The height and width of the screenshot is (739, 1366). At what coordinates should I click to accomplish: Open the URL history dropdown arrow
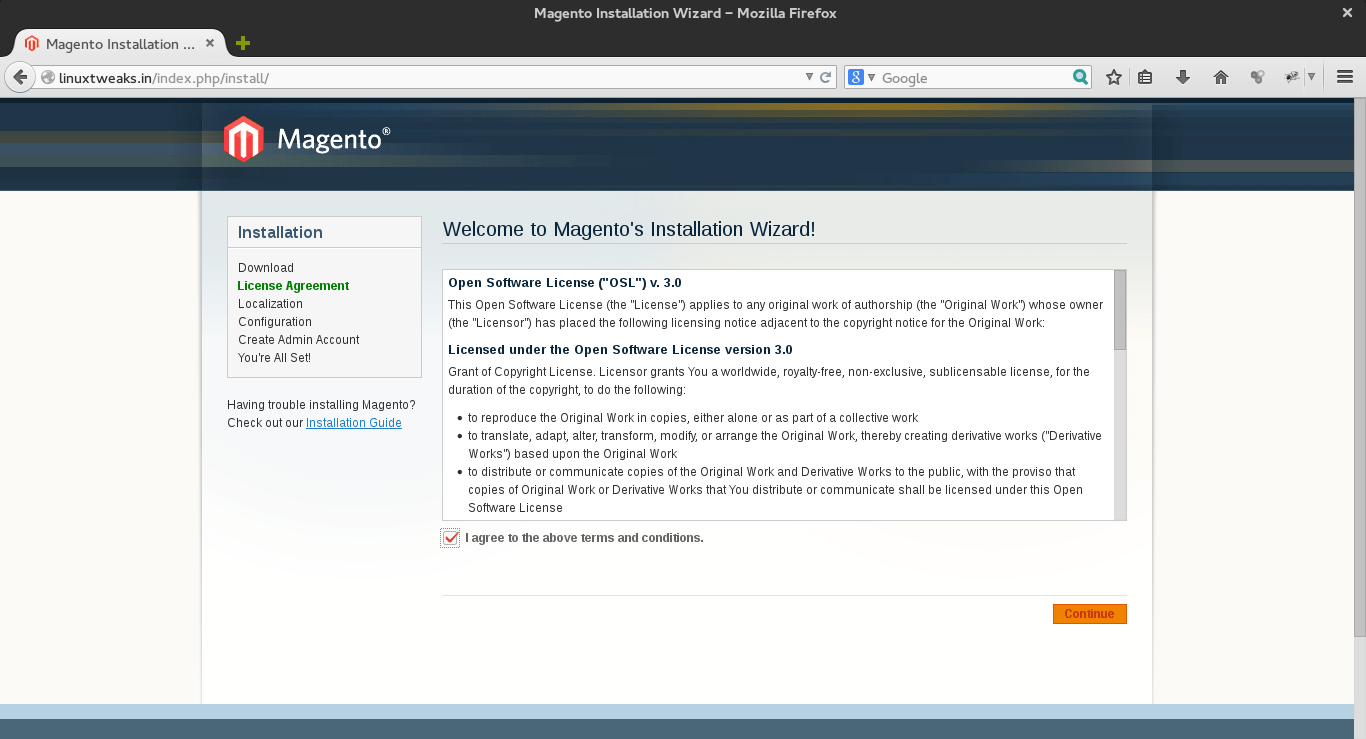[x=810, y=77]
